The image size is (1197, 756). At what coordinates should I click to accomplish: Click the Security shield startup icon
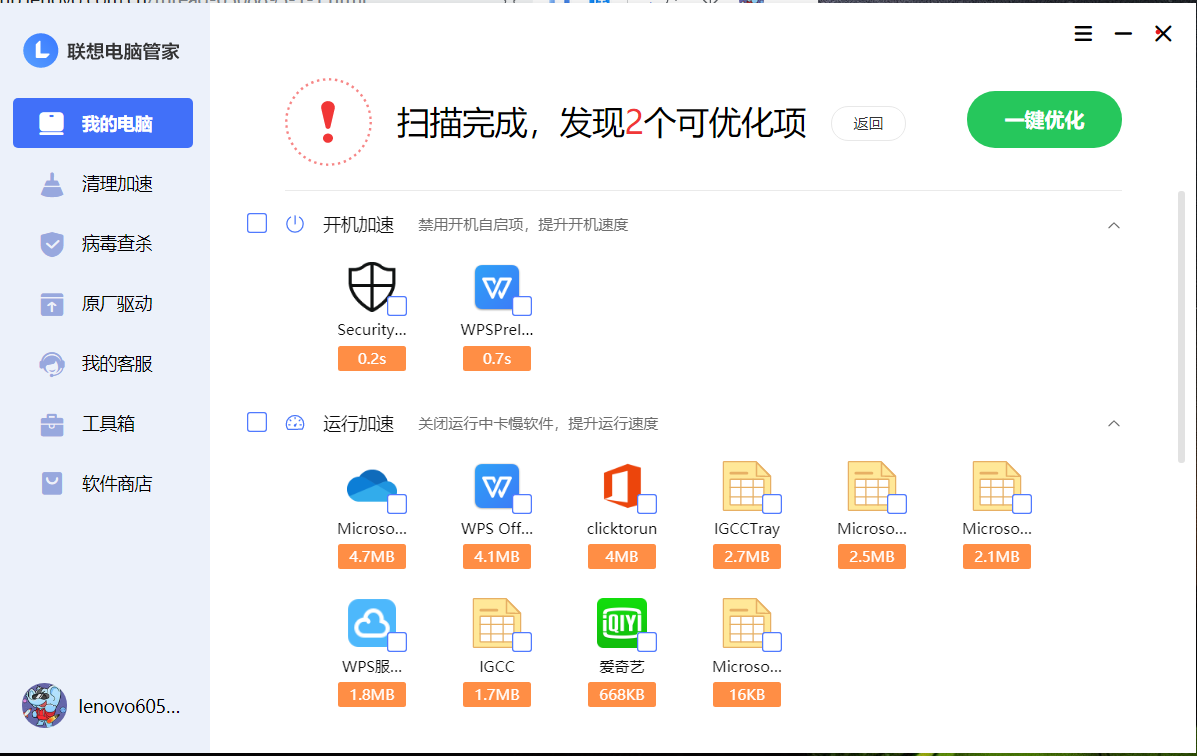point(372,287)
